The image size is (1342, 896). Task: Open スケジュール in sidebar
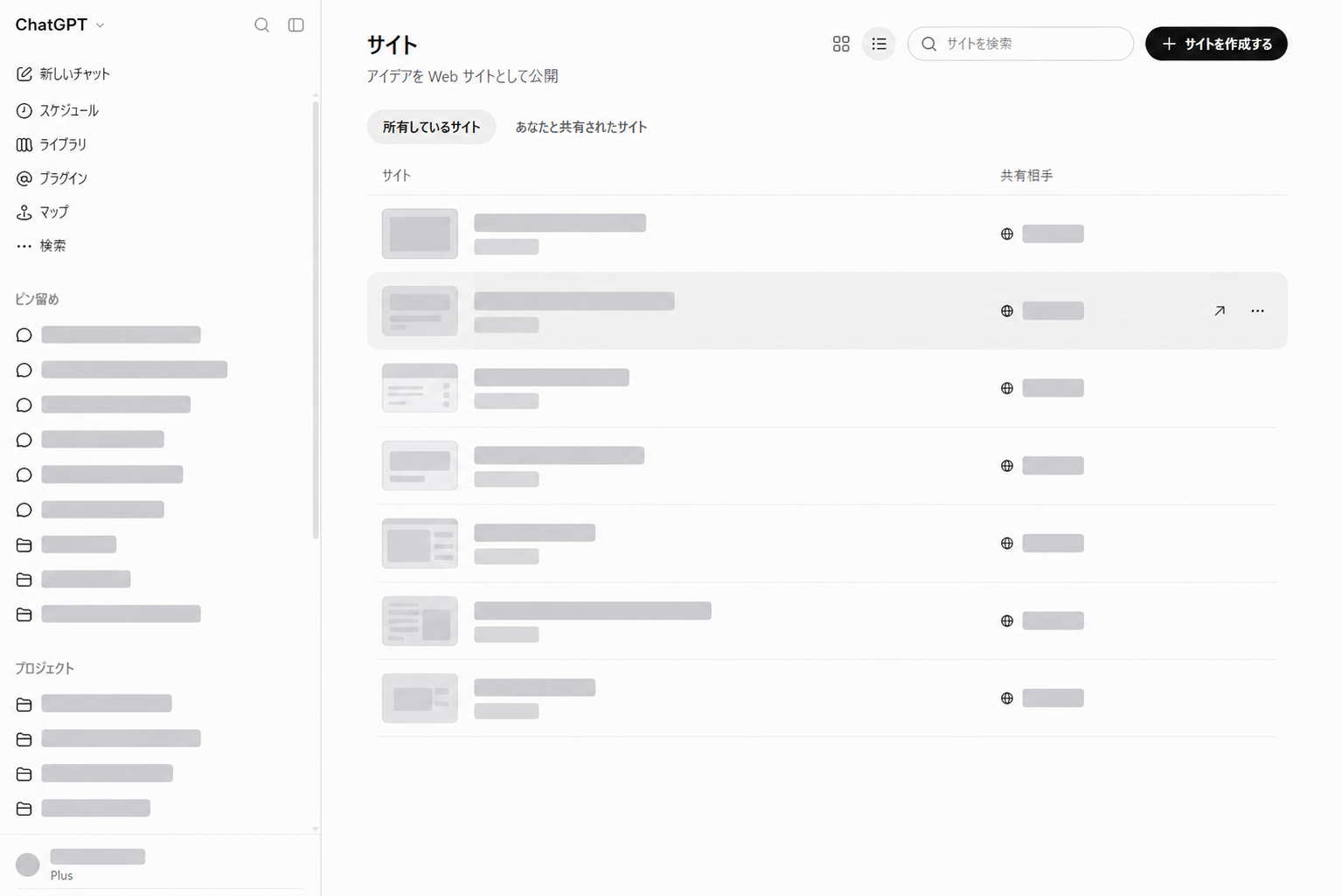tap(58, 111)
